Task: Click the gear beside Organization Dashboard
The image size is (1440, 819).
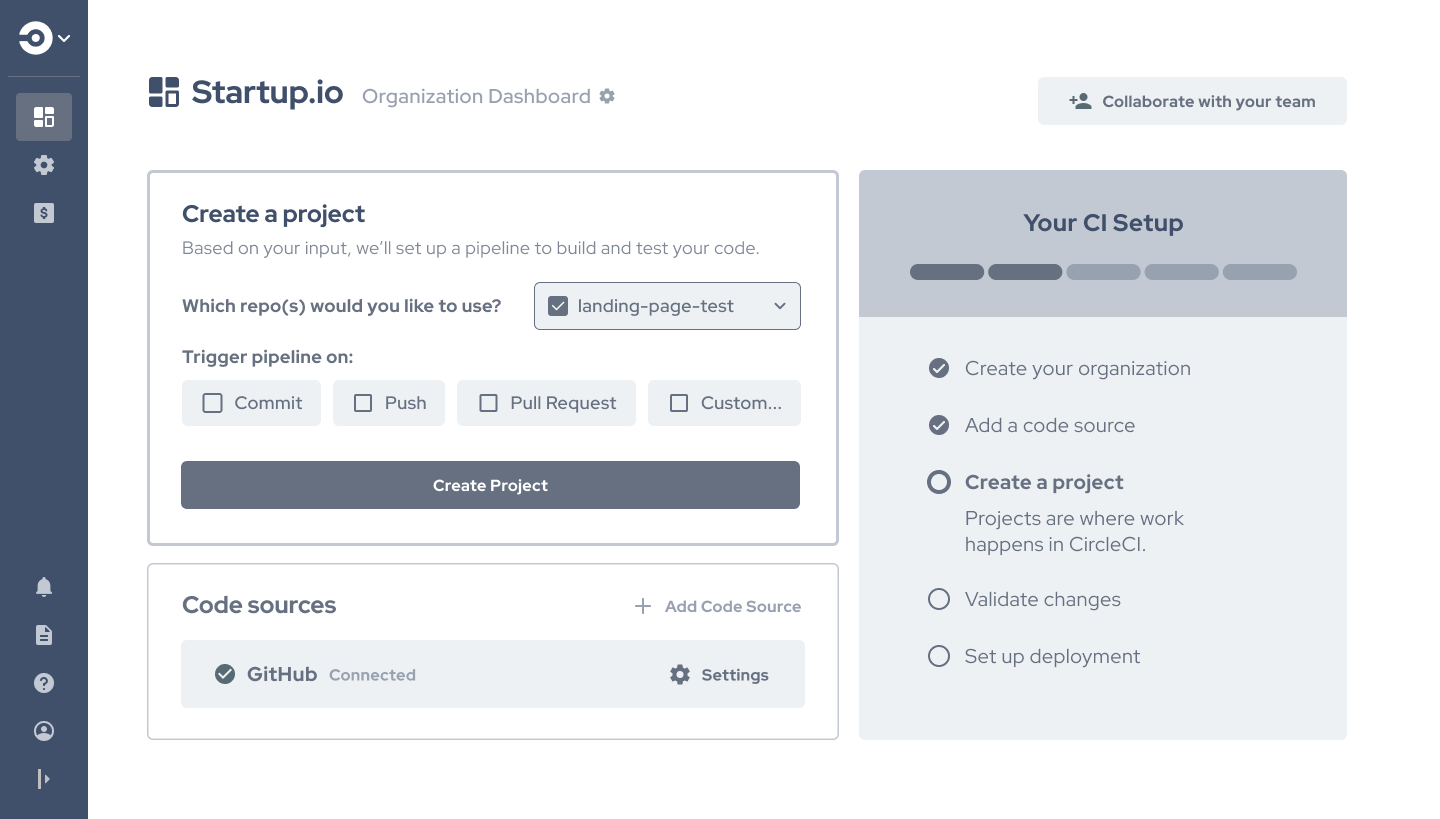Action: coord(607,96)
